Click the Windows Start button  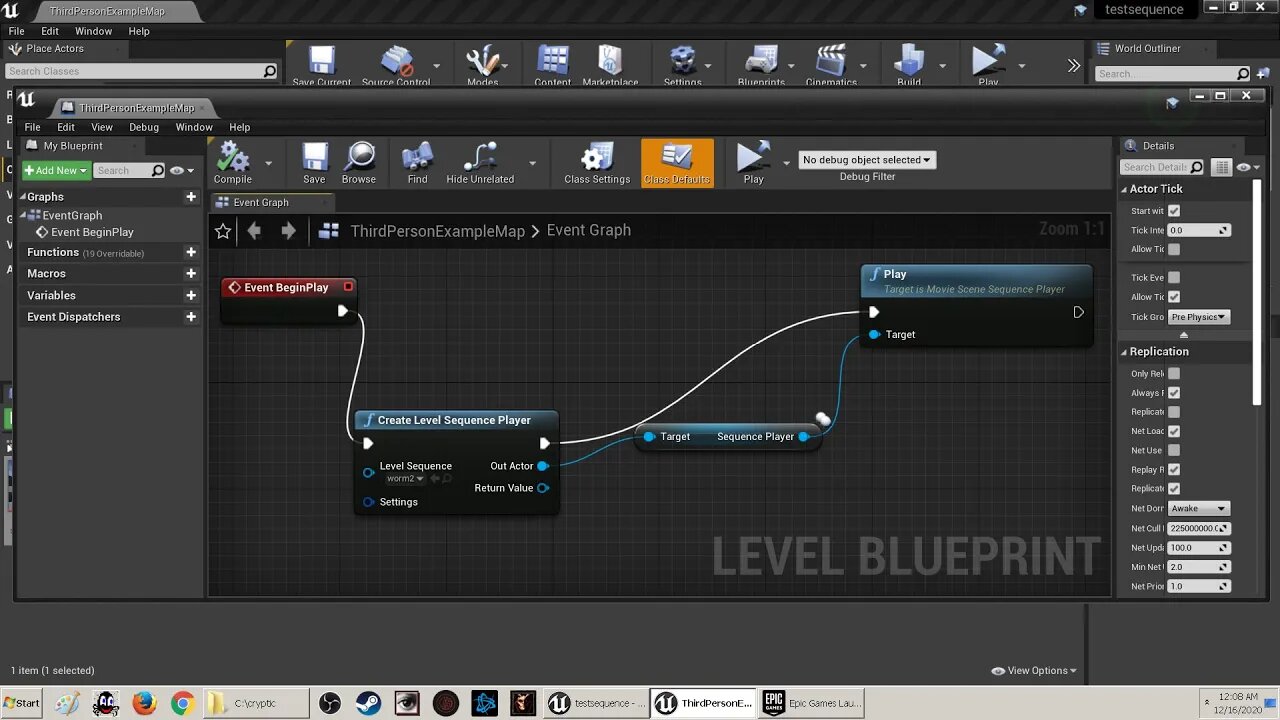coord(22,703)
